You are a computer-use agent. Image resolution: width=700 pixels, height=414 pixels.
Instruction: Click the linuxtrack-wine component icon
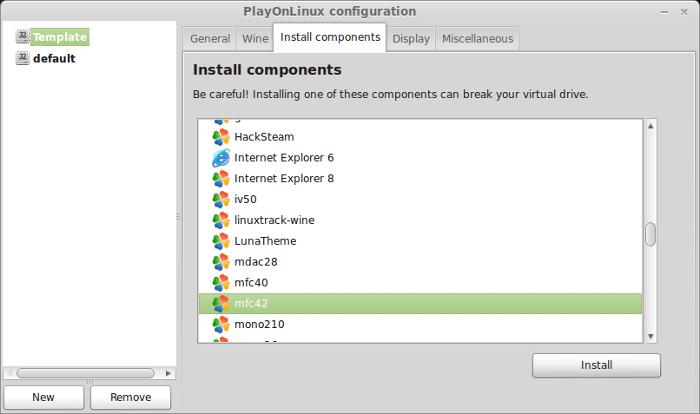(x=221, y=220)
